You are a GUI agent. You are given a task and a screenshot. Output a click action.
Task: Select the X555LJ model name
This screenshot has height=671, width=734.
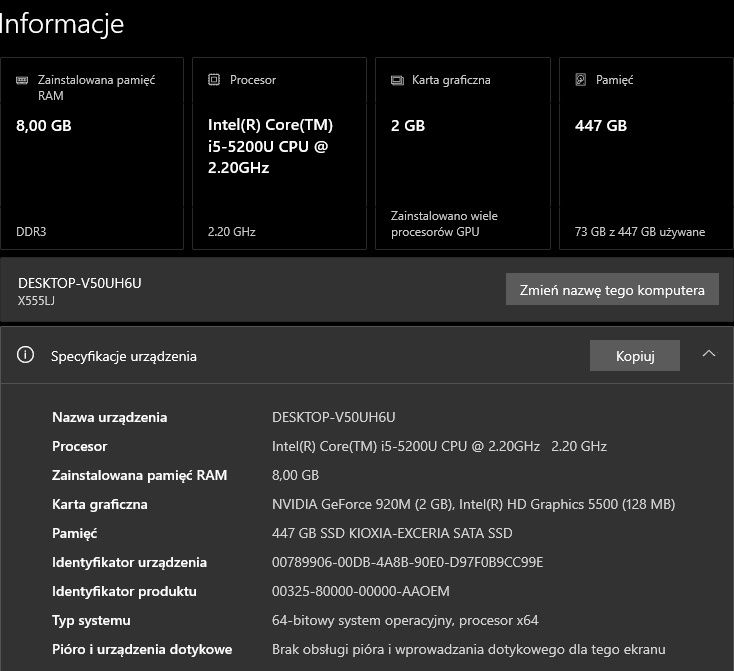click(36, 301)
